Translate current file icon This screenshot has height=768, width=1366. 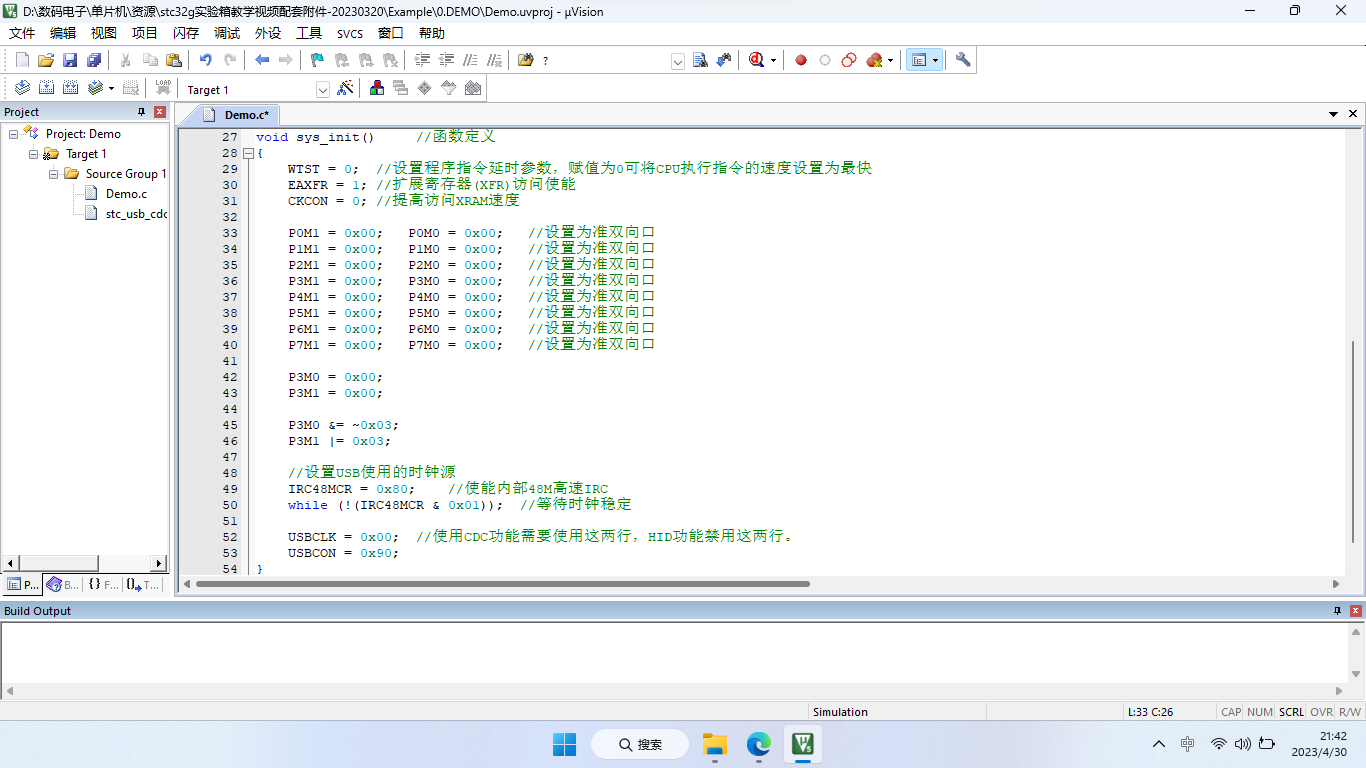tap(22, 88)
